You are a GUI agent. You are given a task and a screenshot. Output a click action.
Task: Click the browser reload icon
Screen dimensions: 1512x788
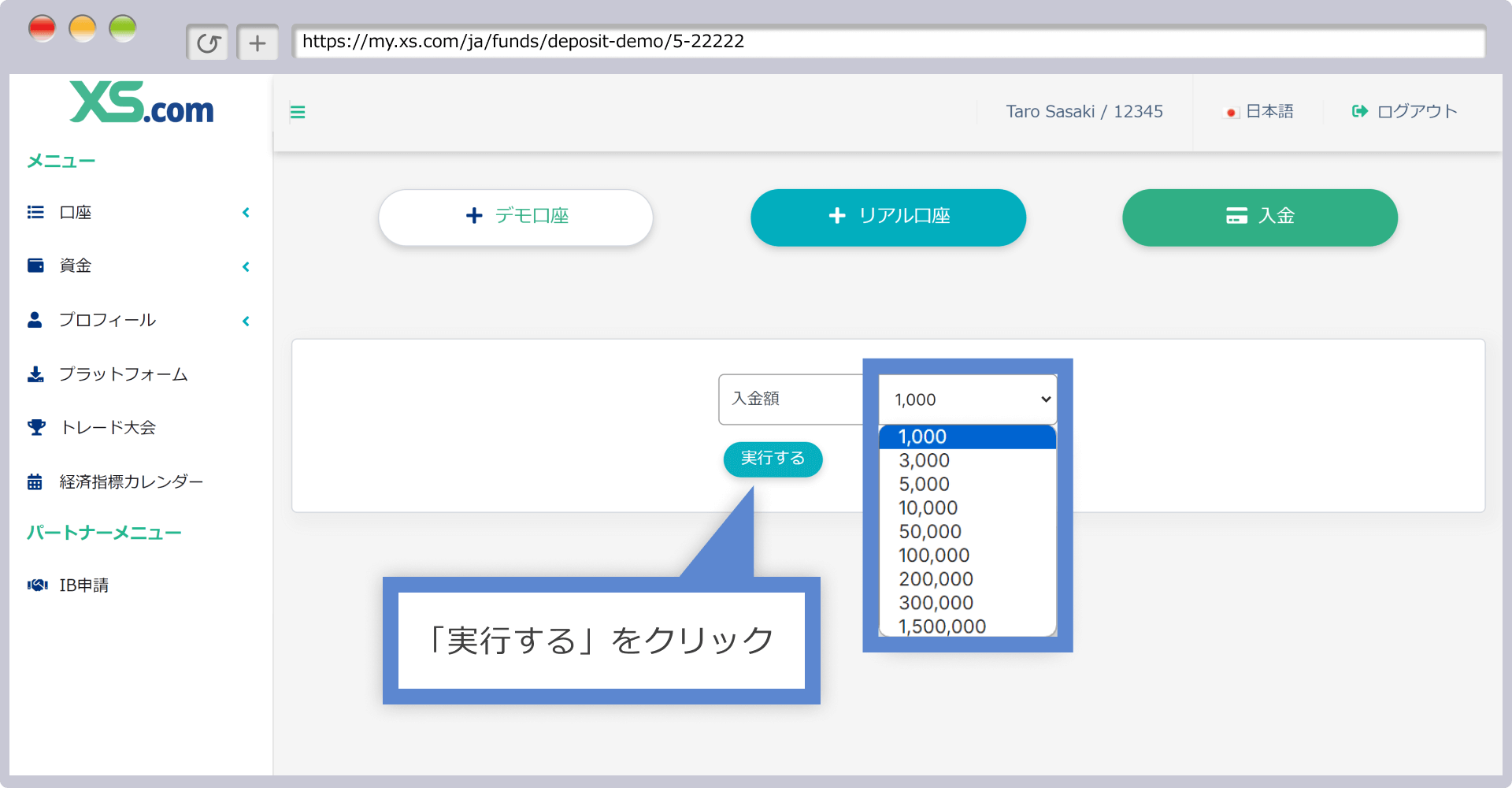coord(208,43)
